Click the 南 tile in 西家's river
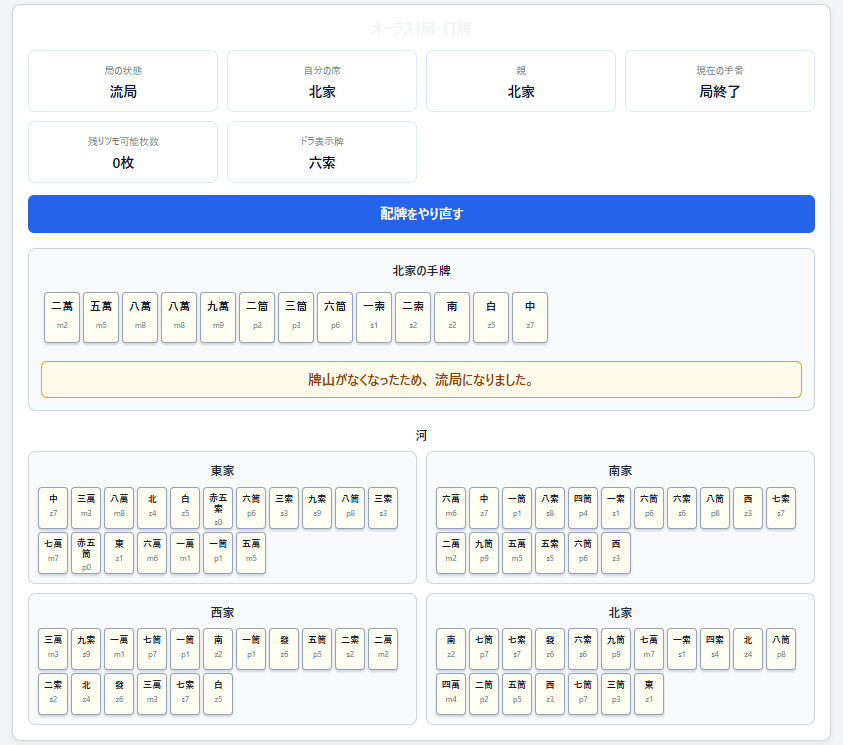Viewport: 843px width, 745px height. point(218,649)
